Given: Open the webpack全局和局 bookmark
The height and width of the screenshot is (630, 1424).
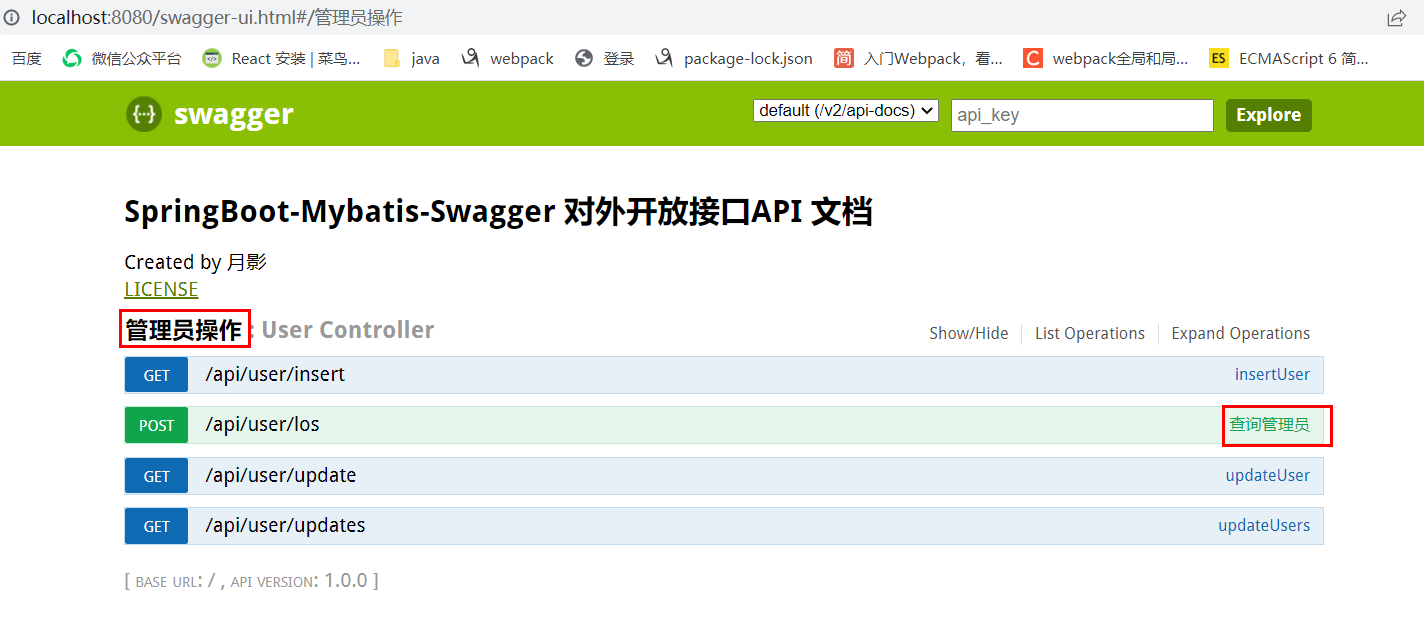Looking at the screenshot, I should click(x=1106, y=58).
